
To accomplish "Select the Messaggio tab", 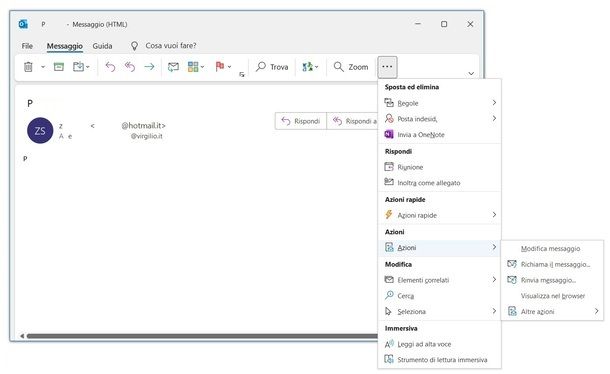I will point(65,46).
